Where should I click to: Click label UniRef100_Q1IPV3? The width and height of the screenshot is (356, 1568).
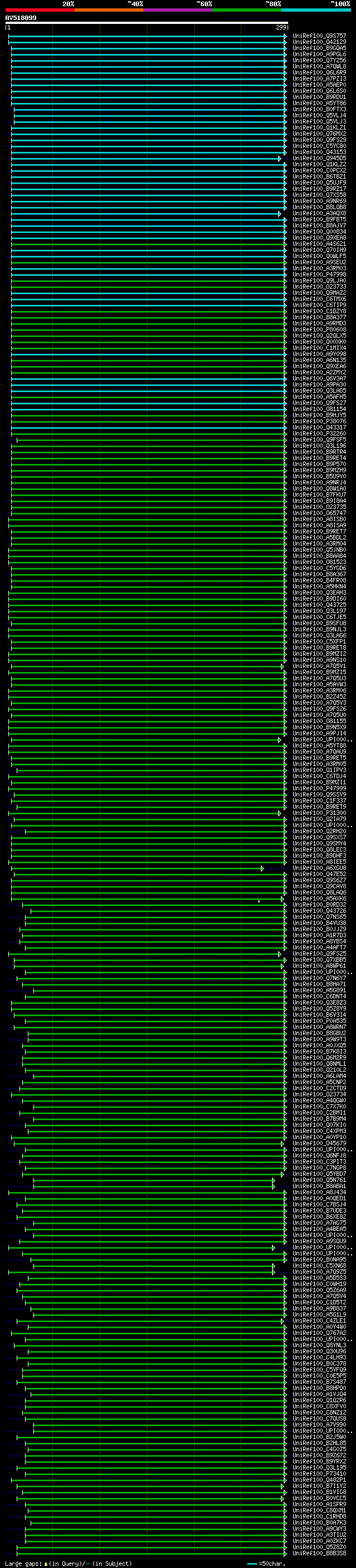coord(319,770)
